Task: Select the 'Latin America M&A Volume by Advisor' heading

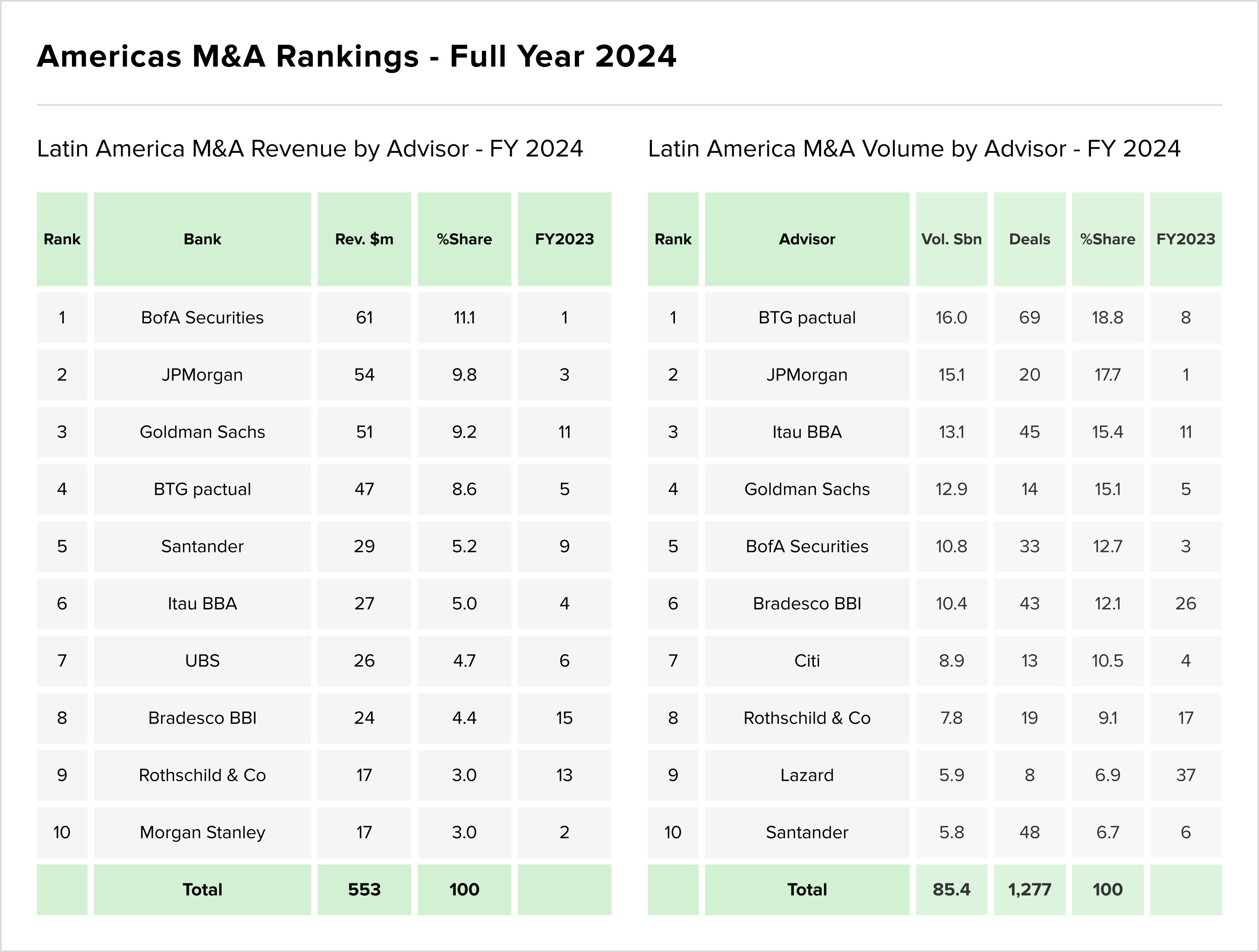Action: (914, 149)
